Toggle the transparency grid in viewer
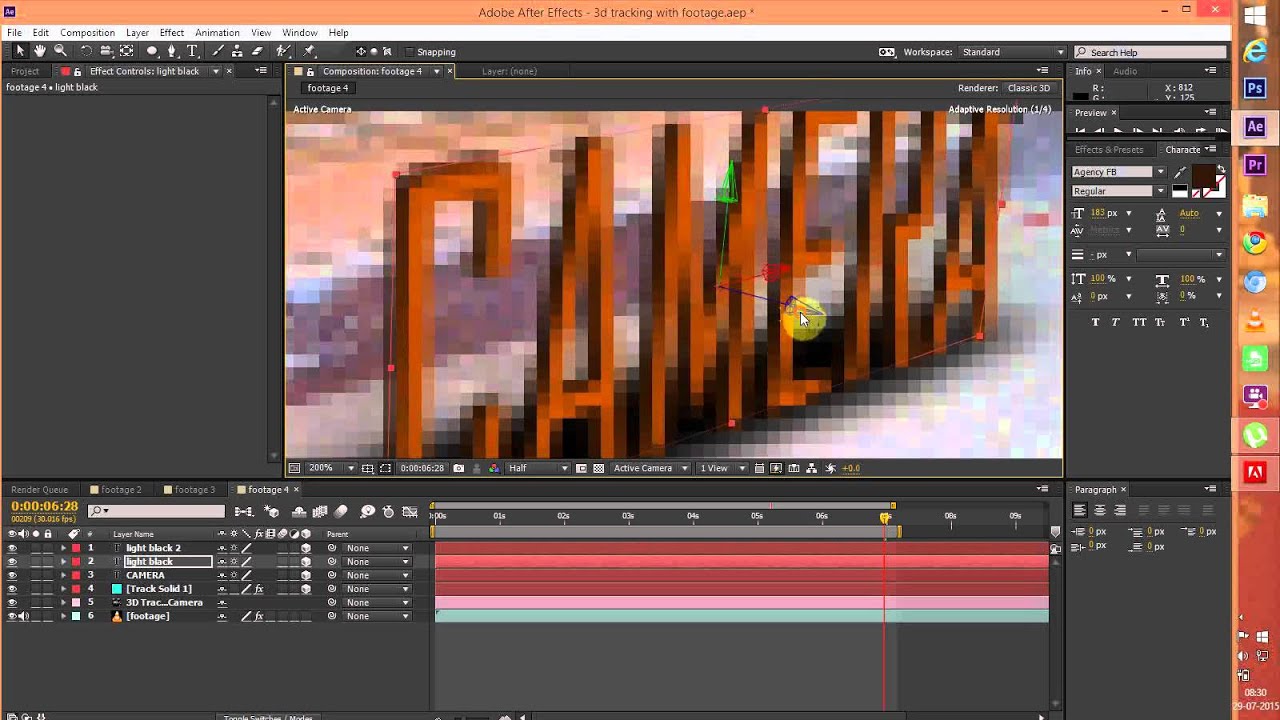 599,468
